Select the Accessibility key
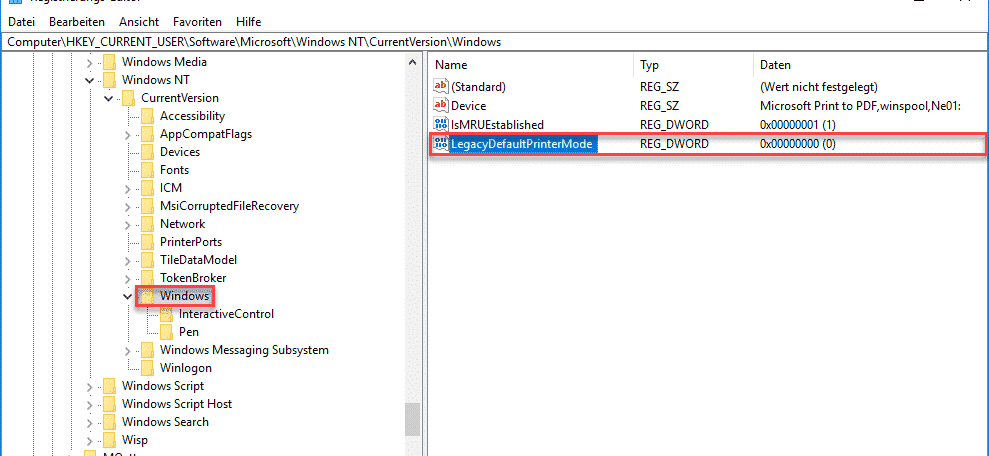 click(192, 116)
